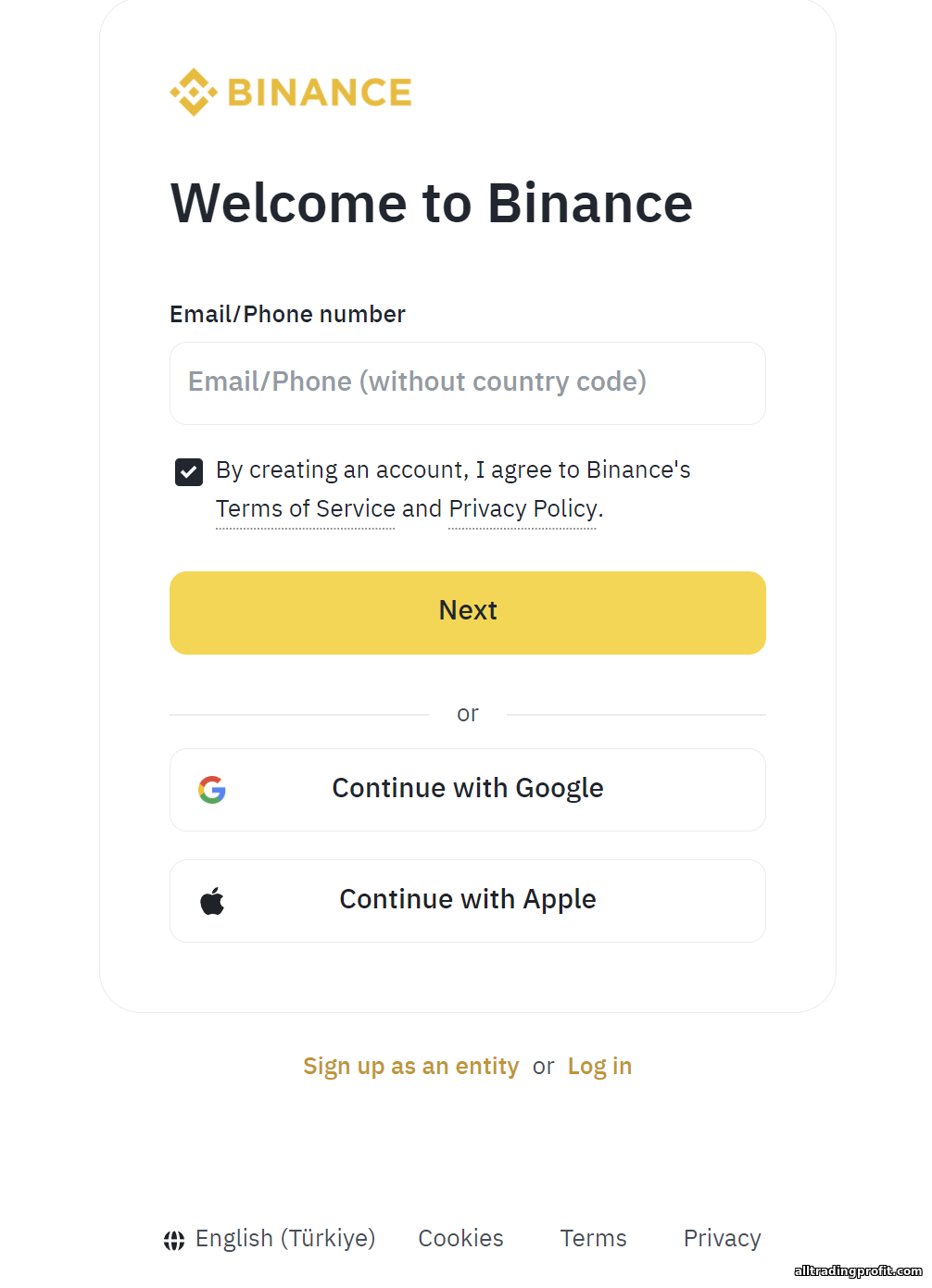Click the yellow Next button
This screenshot has height=1288, width=932.
[x=468, y=613]
